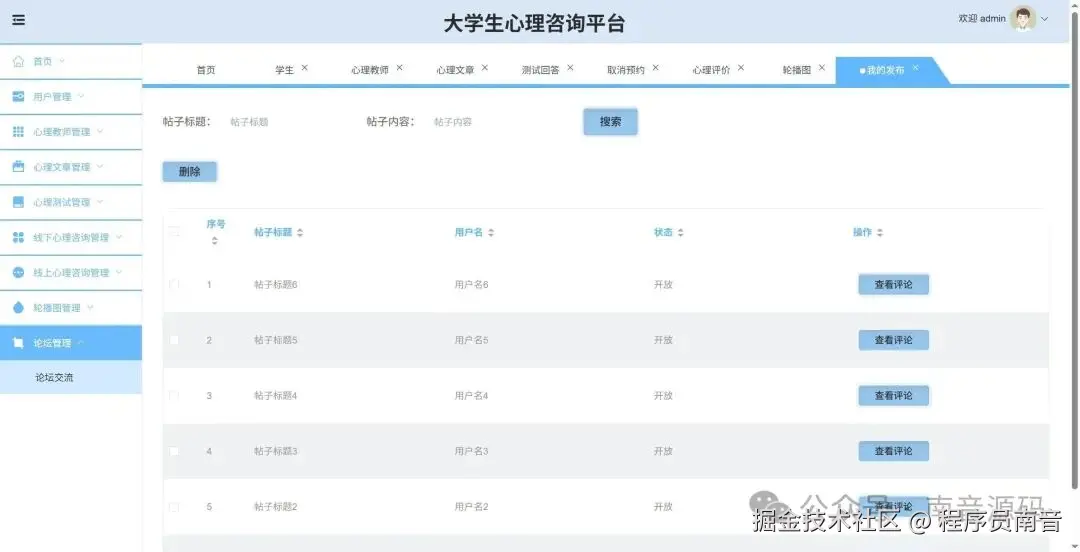The image size is (1080, 552).
Task: Click 查看评论 for 帖子标题4
Action: [893, 396]
